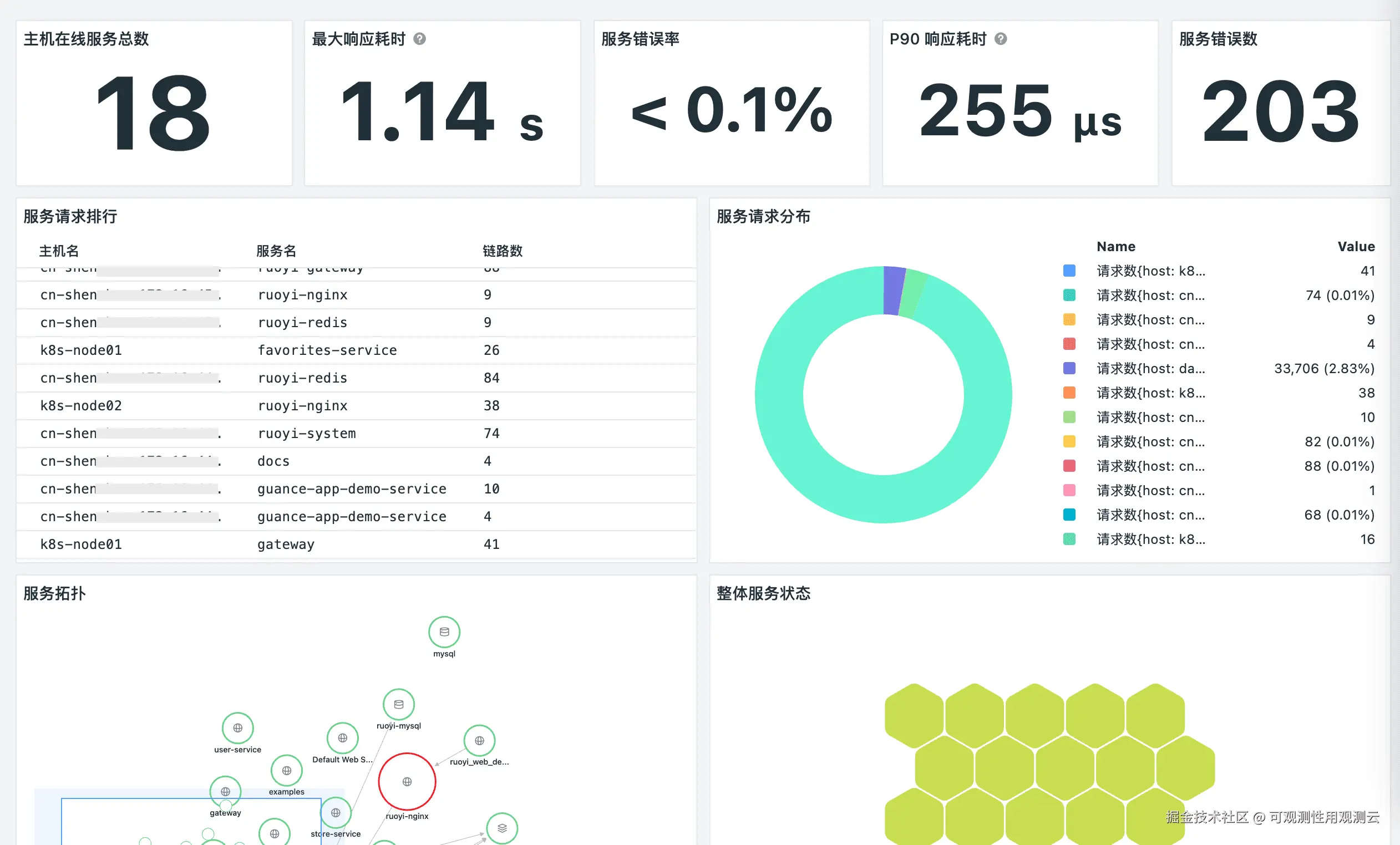Click the purple legend color swatch

click(x=1069, y=369)
